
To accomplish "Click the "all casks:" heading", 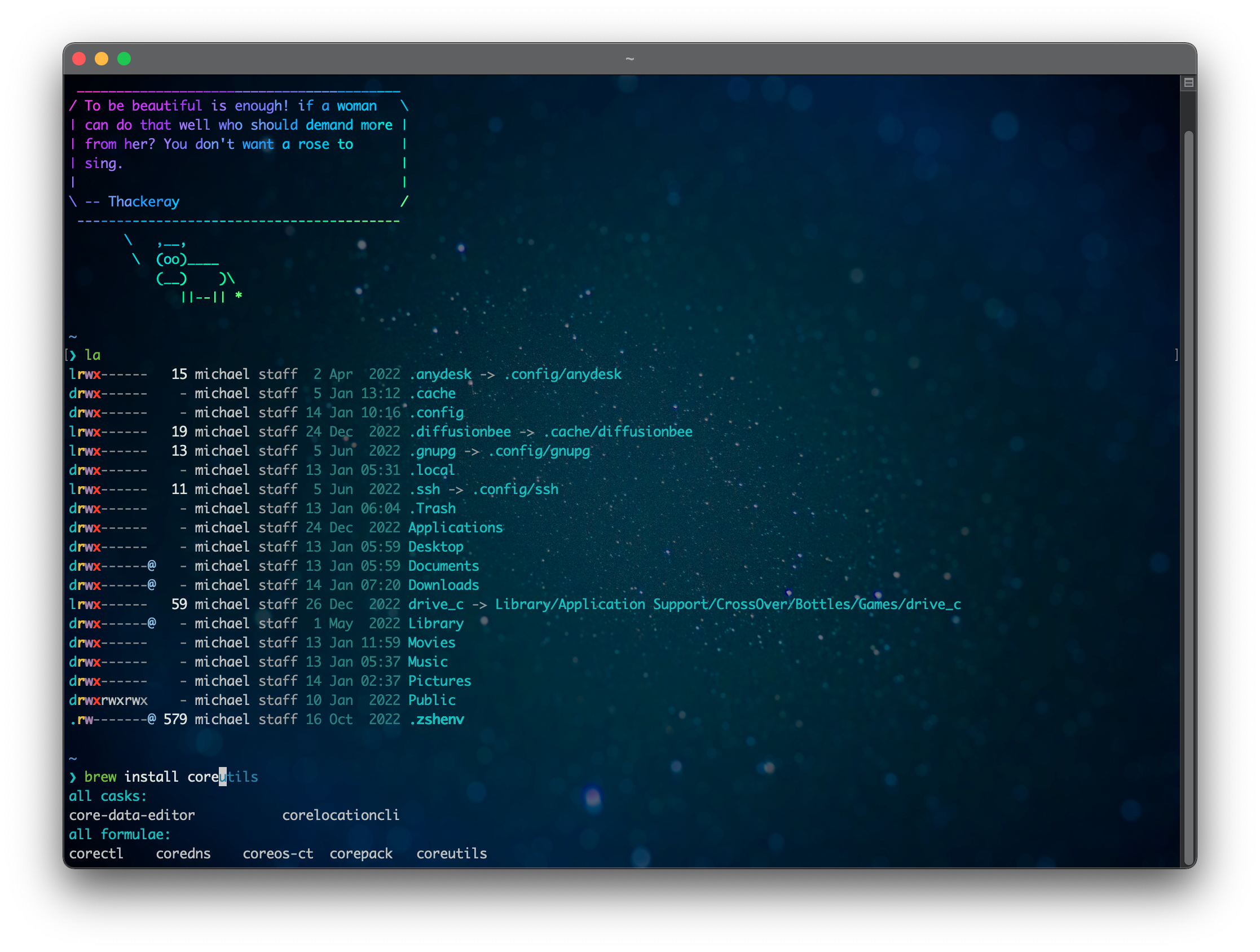I will (108, 796).
